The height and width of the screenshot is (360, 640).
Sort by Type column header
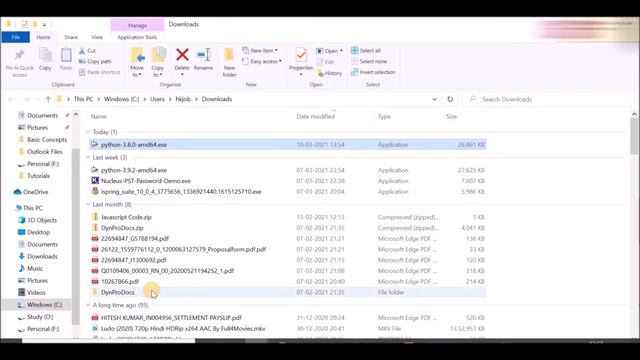point(384,117)
